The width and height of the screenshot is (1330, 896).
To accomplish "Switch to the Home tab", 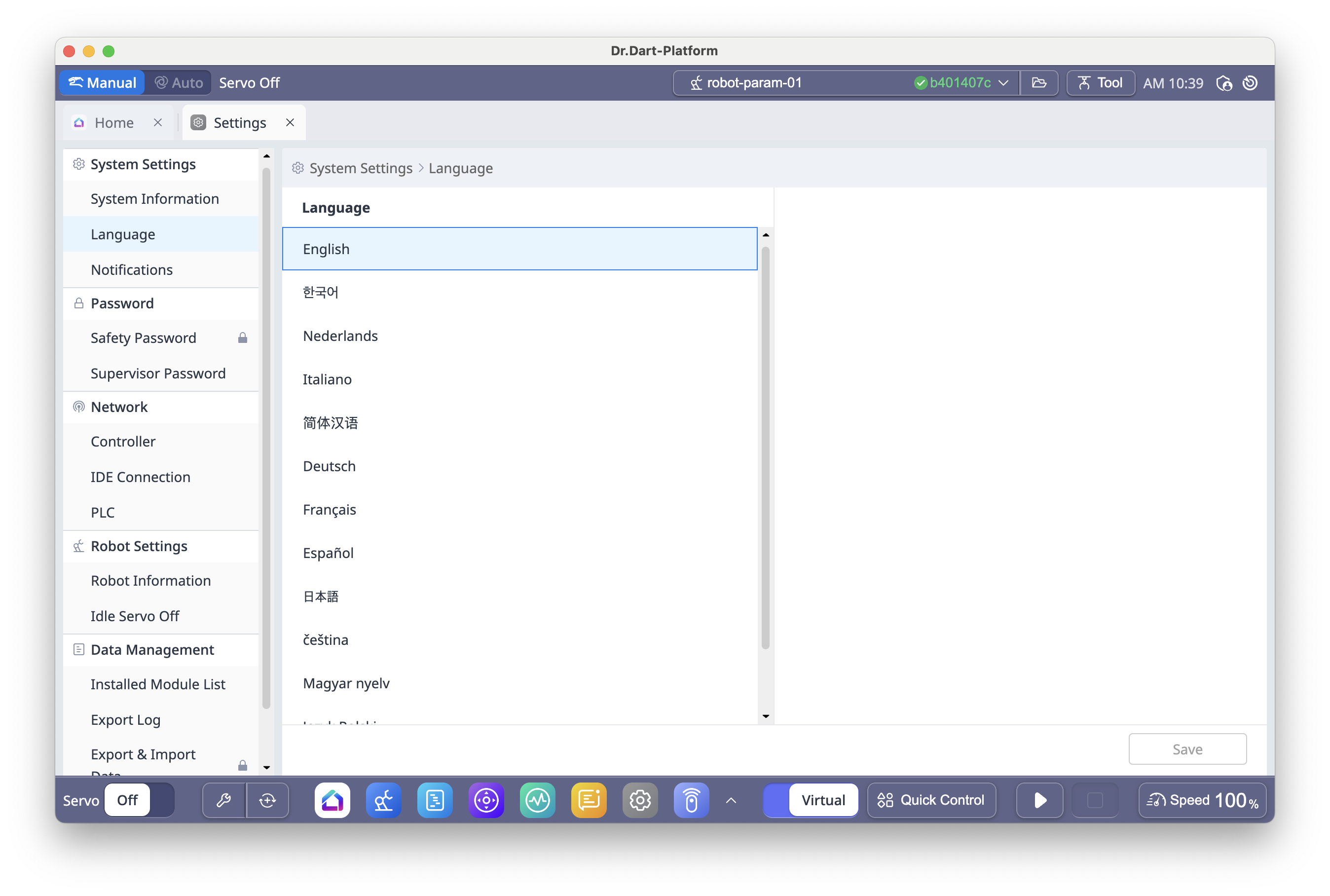I will click(x=113, y=123).
